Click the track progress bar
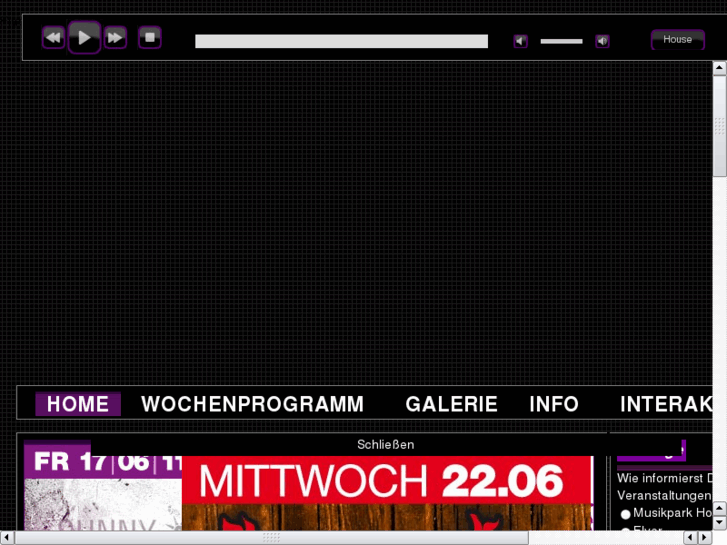 pos(341,41)
